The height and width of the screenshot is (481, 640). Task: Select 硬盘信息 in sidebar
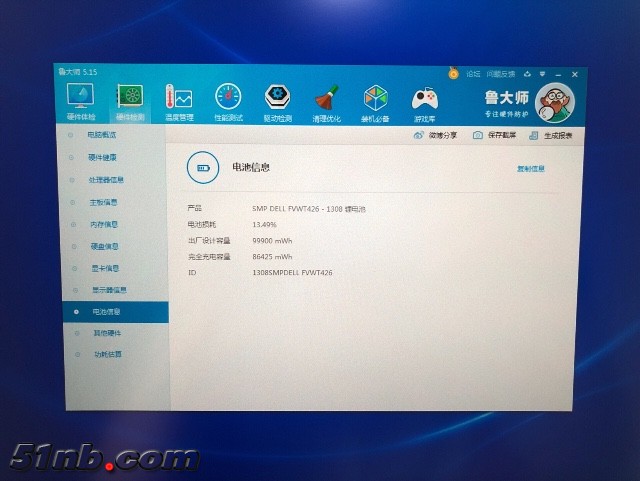pos(104,246)
